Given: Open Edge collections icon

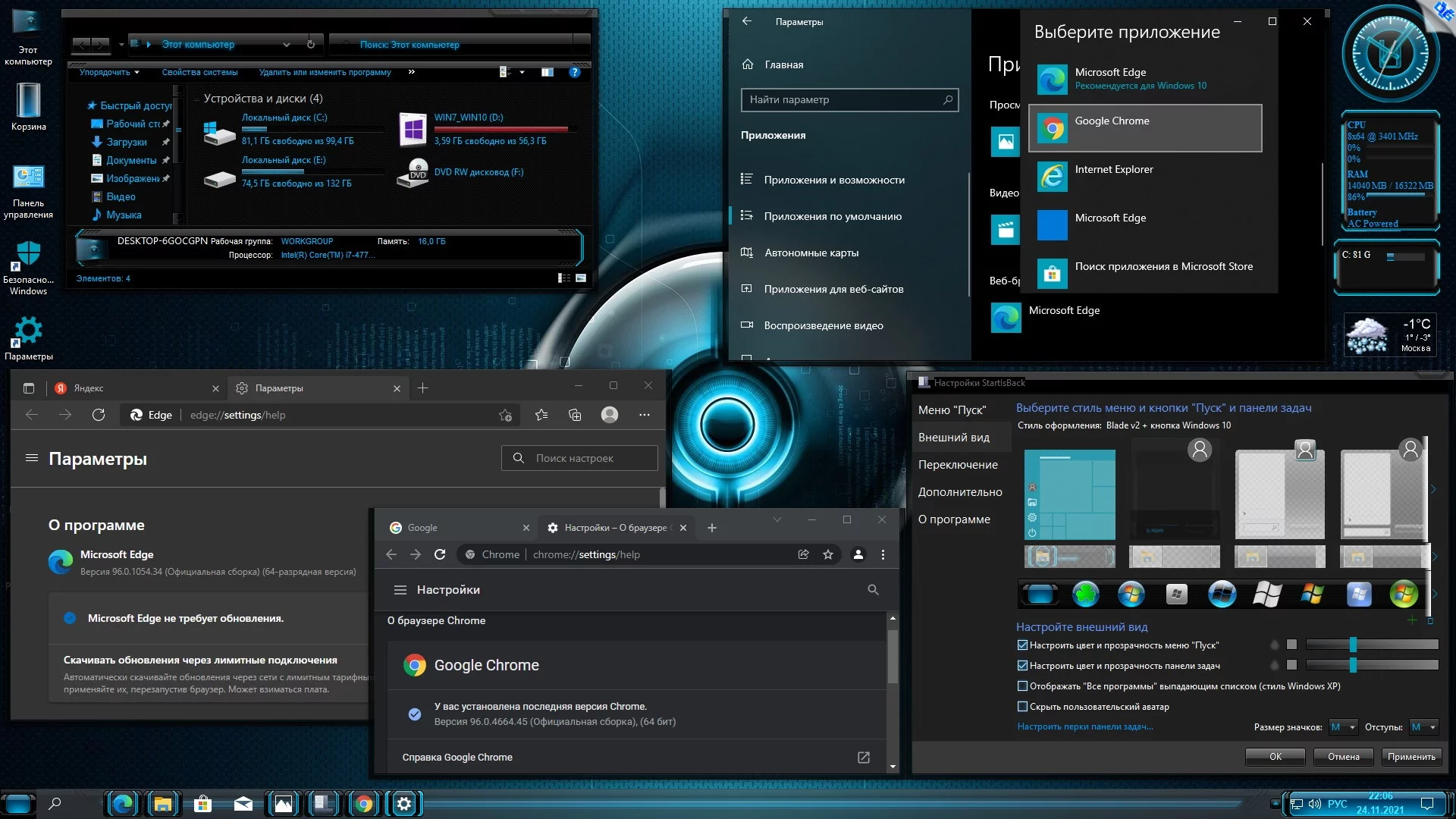Looking at the screenshot, I should 575,415.
